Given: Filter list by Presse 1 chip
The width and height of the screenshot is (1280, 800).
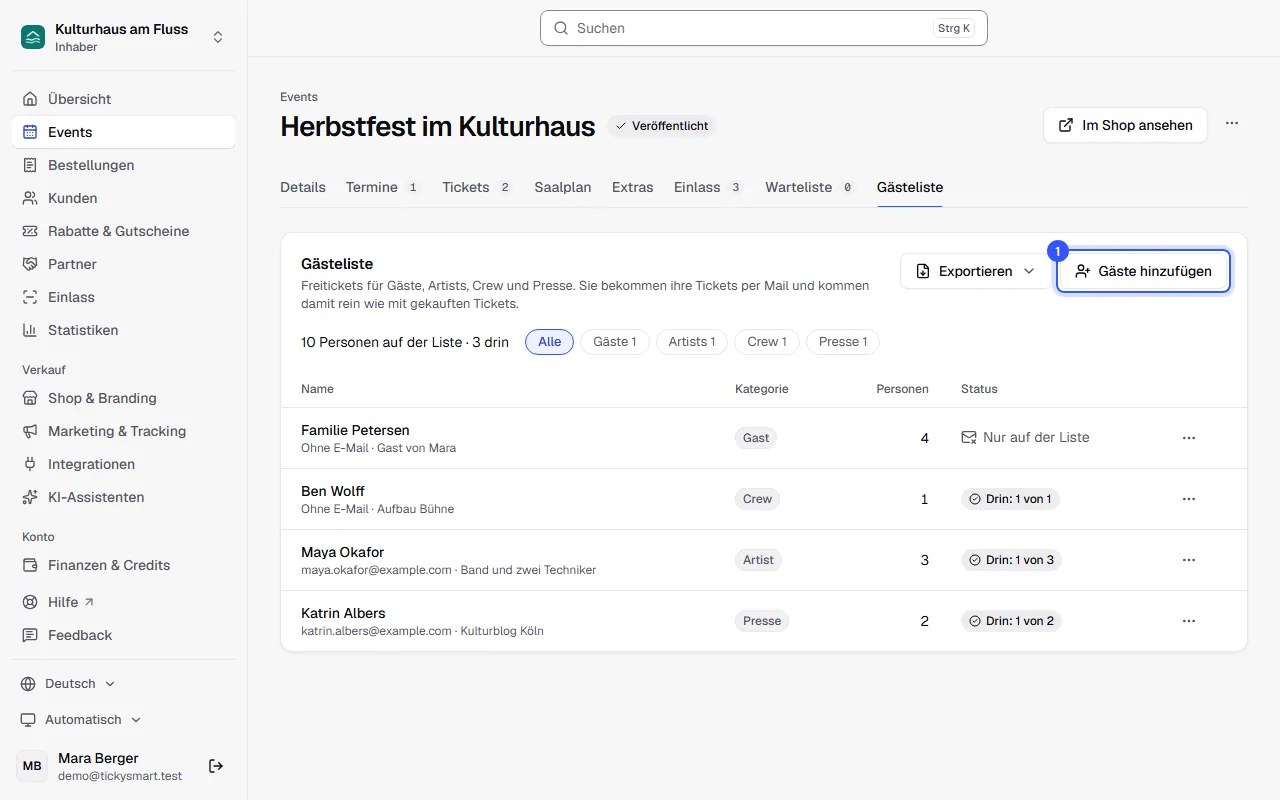Looking at the screenshot, I should click(843, 342).
